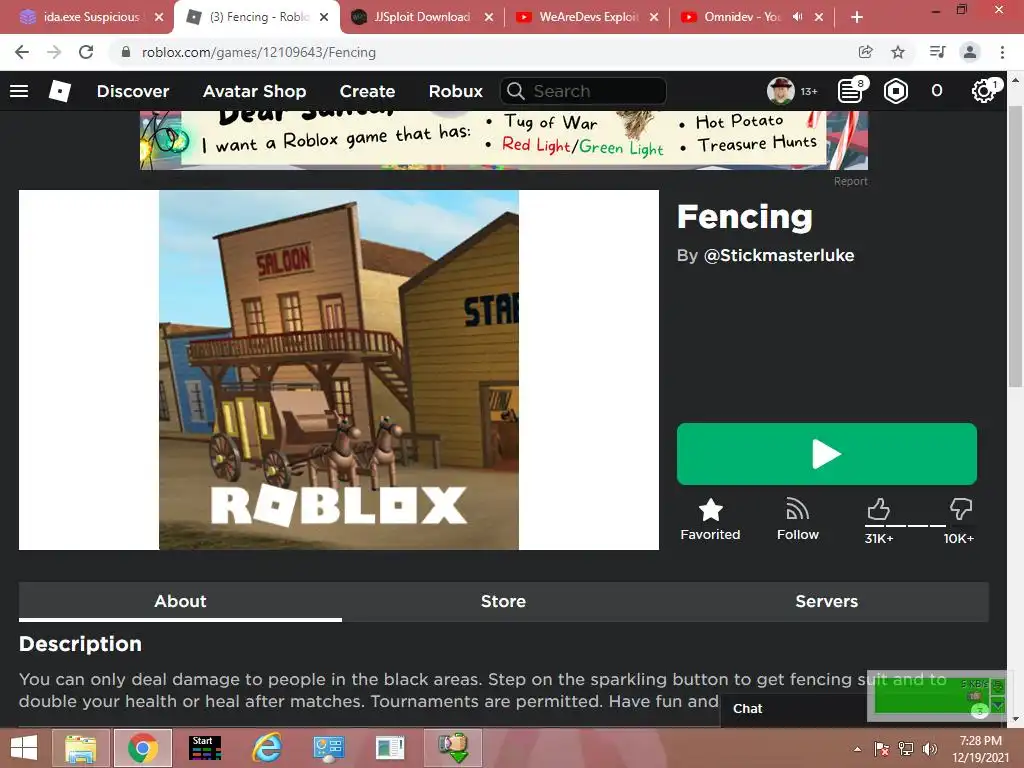
Task: Open Avatar Shop
Action: point(254,91)
